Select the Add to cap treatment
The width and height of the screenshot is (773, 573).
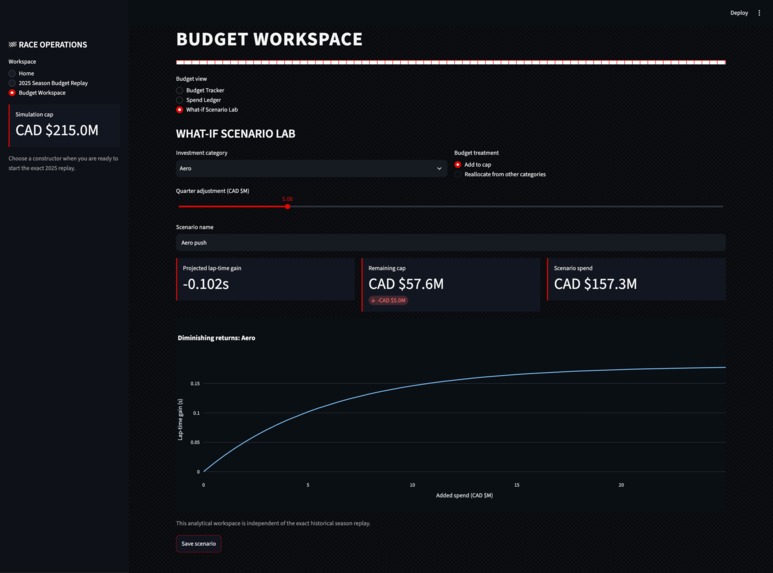coord(473,164)
